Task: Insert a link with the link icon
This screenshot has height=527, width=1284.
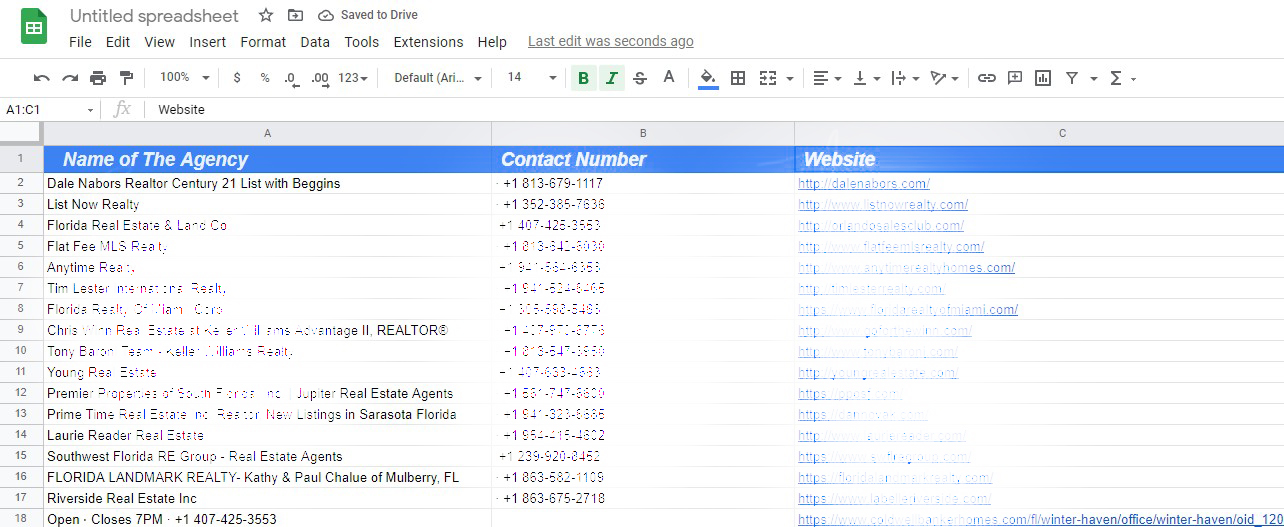Action: [987, 78]
